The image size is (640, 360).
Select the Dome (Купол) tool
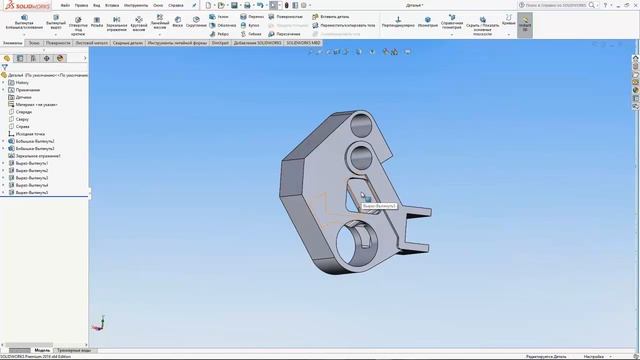(x=250, y=25)
